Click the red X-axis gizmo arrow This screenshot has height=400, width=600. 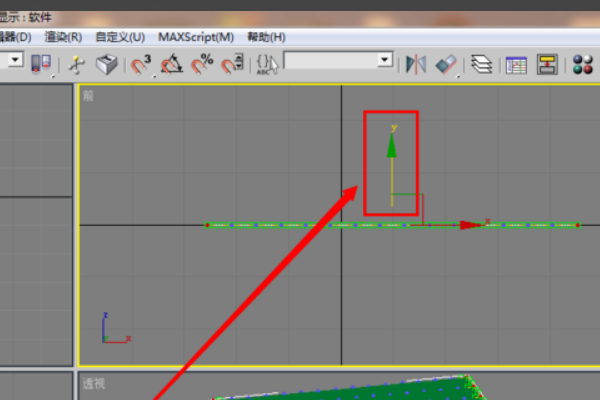(x=471, y=225)
